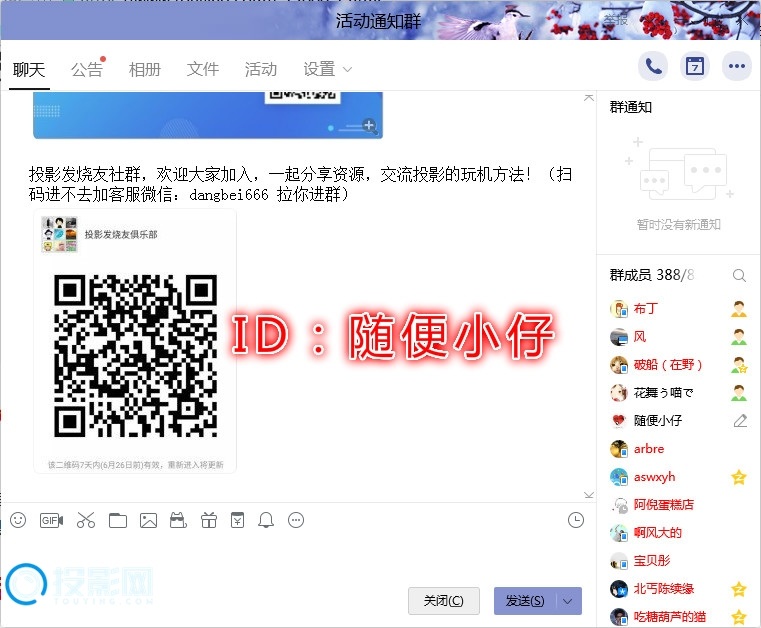
Task: Click the 群成员 388 header
Action: coord(652,275)
